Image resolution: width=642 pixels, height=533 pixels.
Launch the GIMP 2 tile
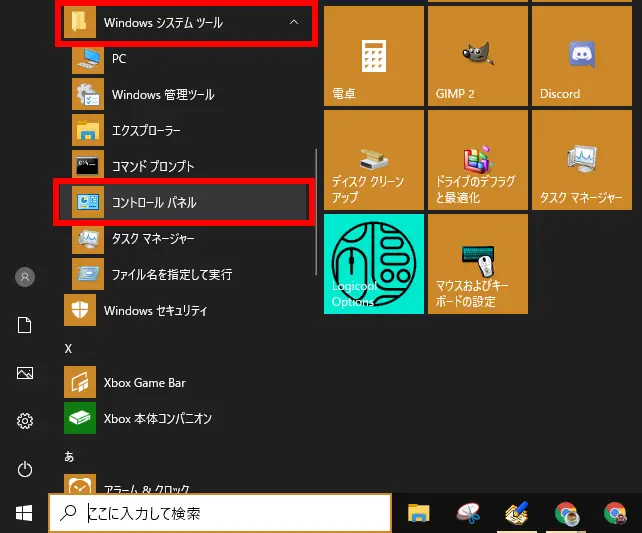pos(478,56)
